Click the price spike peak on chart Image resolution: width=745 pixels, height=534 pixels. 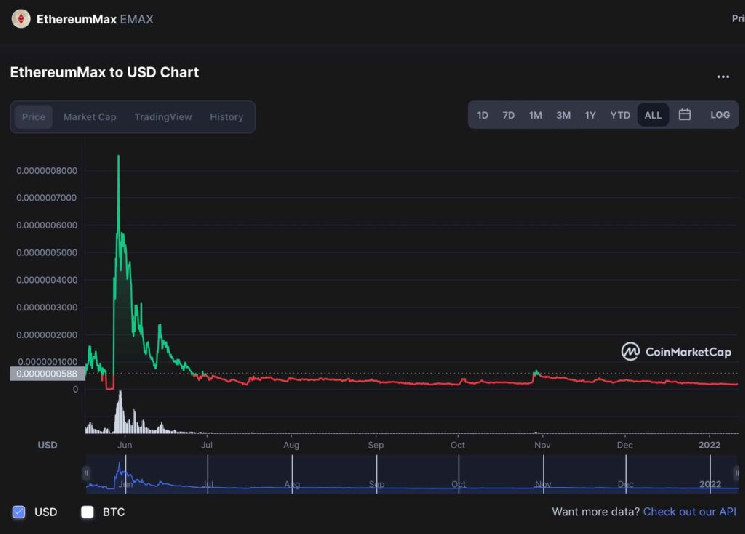pyautogui.click(x=118, y=156)
